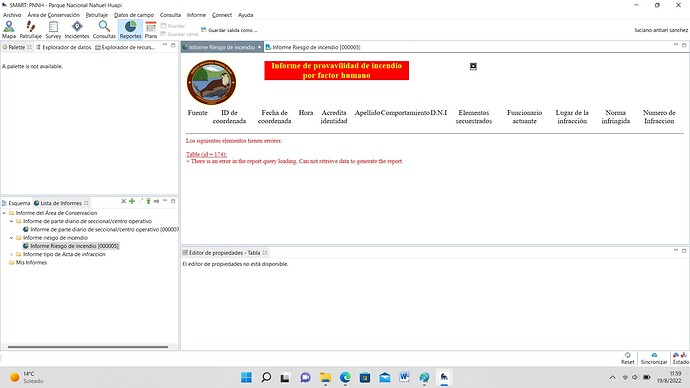Image resolution: width=690 pixels, height=388 pixels.
Task: Collapse Informe de parte diario folder
Action: (12, 221)
